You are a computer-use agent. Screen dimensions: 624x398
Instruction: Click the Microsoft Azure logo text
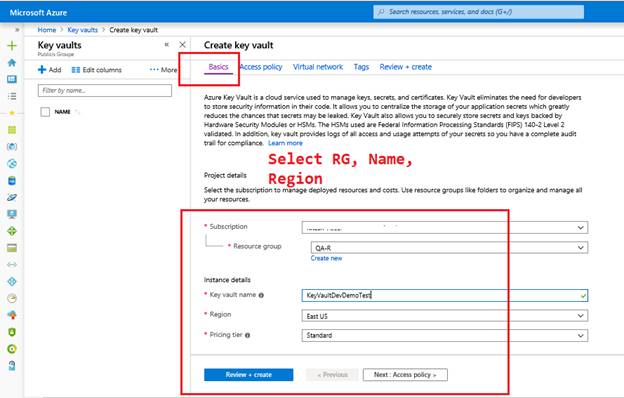click(x=38, y=13)
